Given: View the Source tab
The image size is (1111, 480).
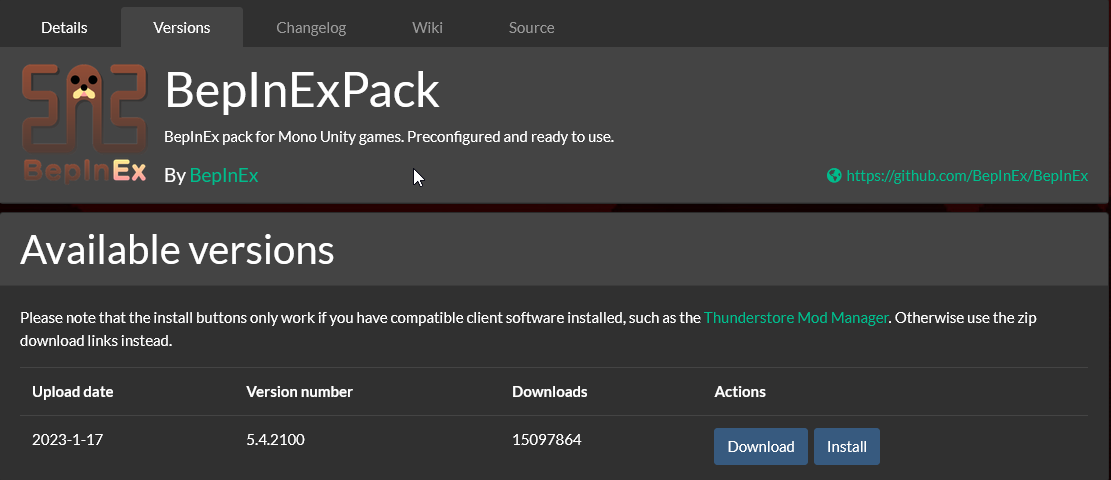Looking at the screenshot, I should coord(531,27).
